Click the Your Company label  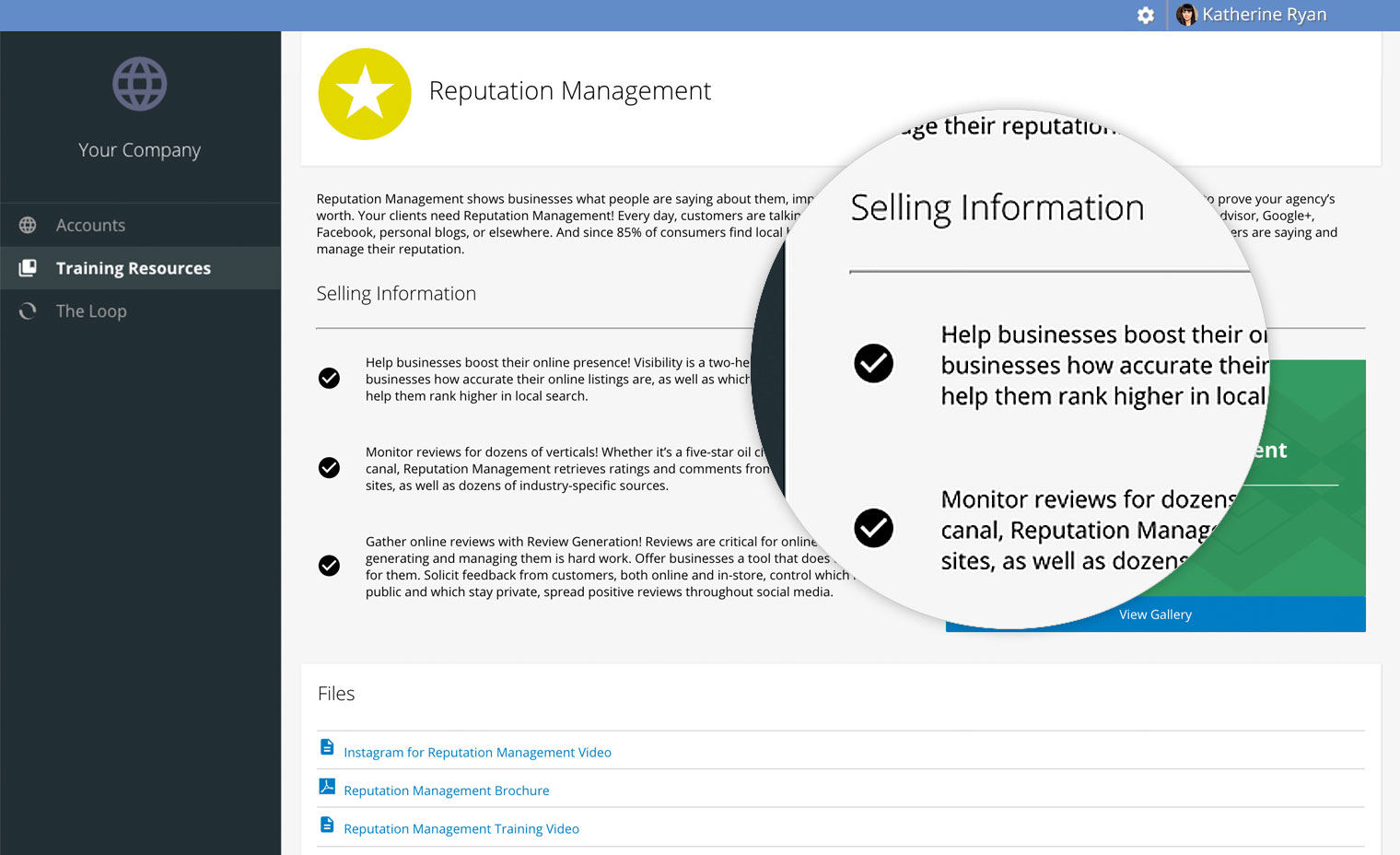click(140, 149)
